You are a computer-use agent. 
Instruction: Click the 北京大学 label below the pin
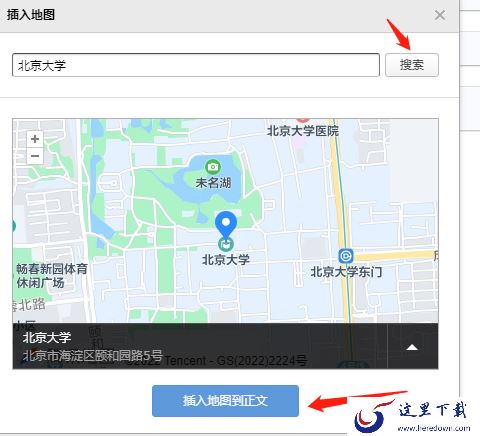[x=226, y=260]
